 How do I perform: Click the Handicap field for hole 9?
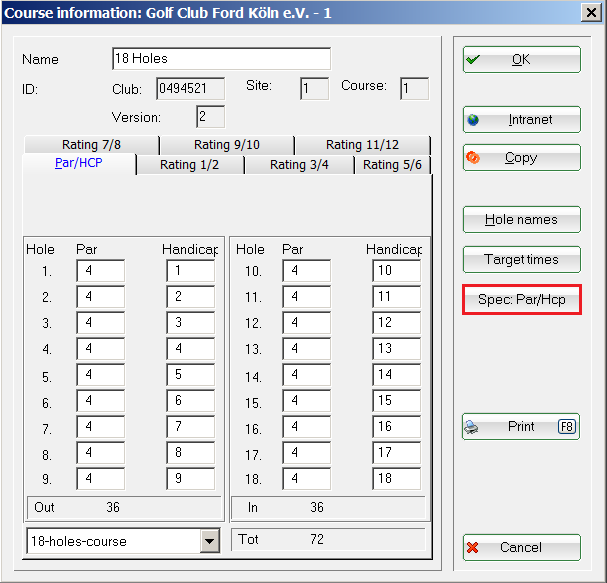[x=190, y=479]
